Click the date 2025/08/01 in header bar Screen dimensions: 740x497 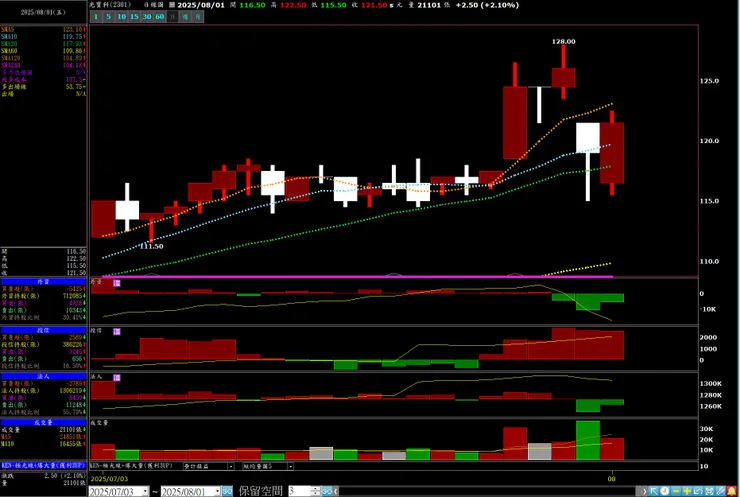tap(201, 5)
